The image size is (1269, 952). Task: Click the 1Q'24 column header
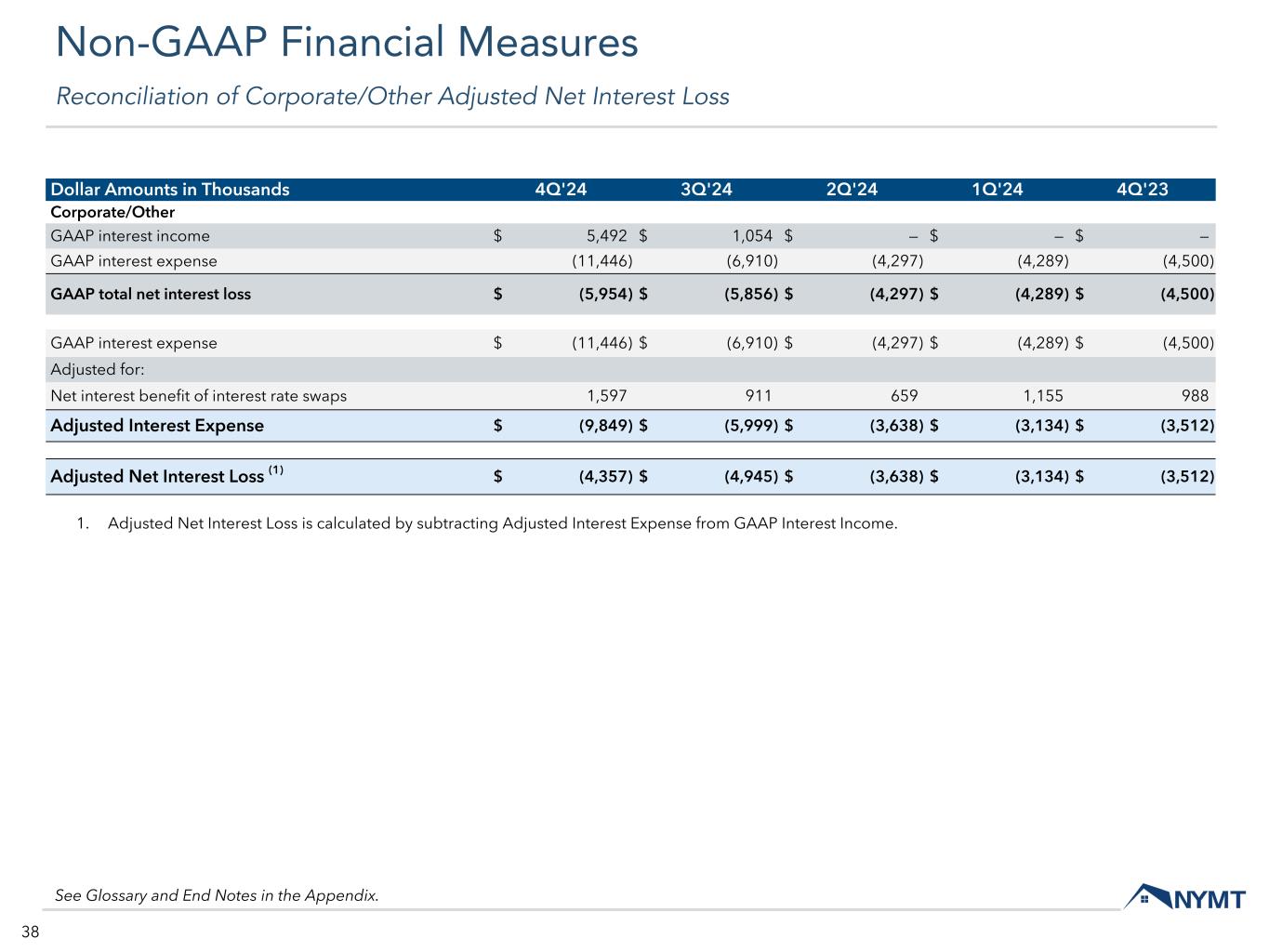[x=997, y=190]
